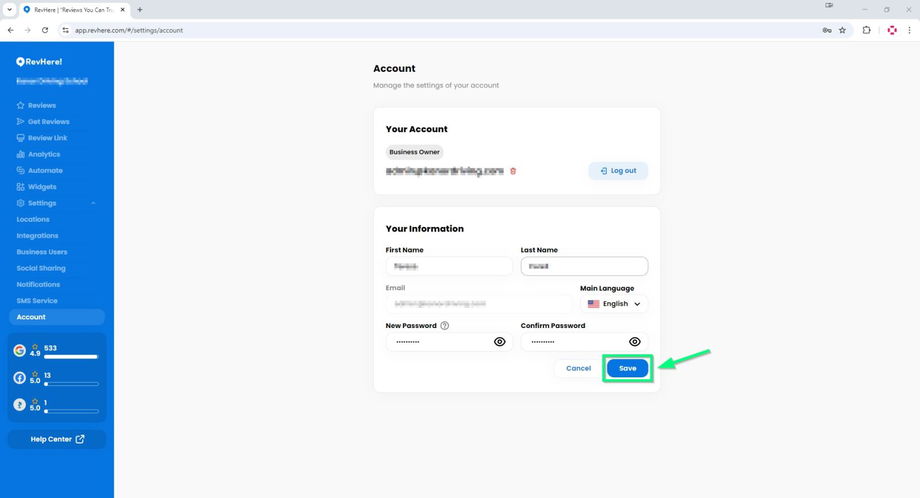Open the browser extensions puzzle icon
Viewport: 920px width, 498px height.
[867, 30]
